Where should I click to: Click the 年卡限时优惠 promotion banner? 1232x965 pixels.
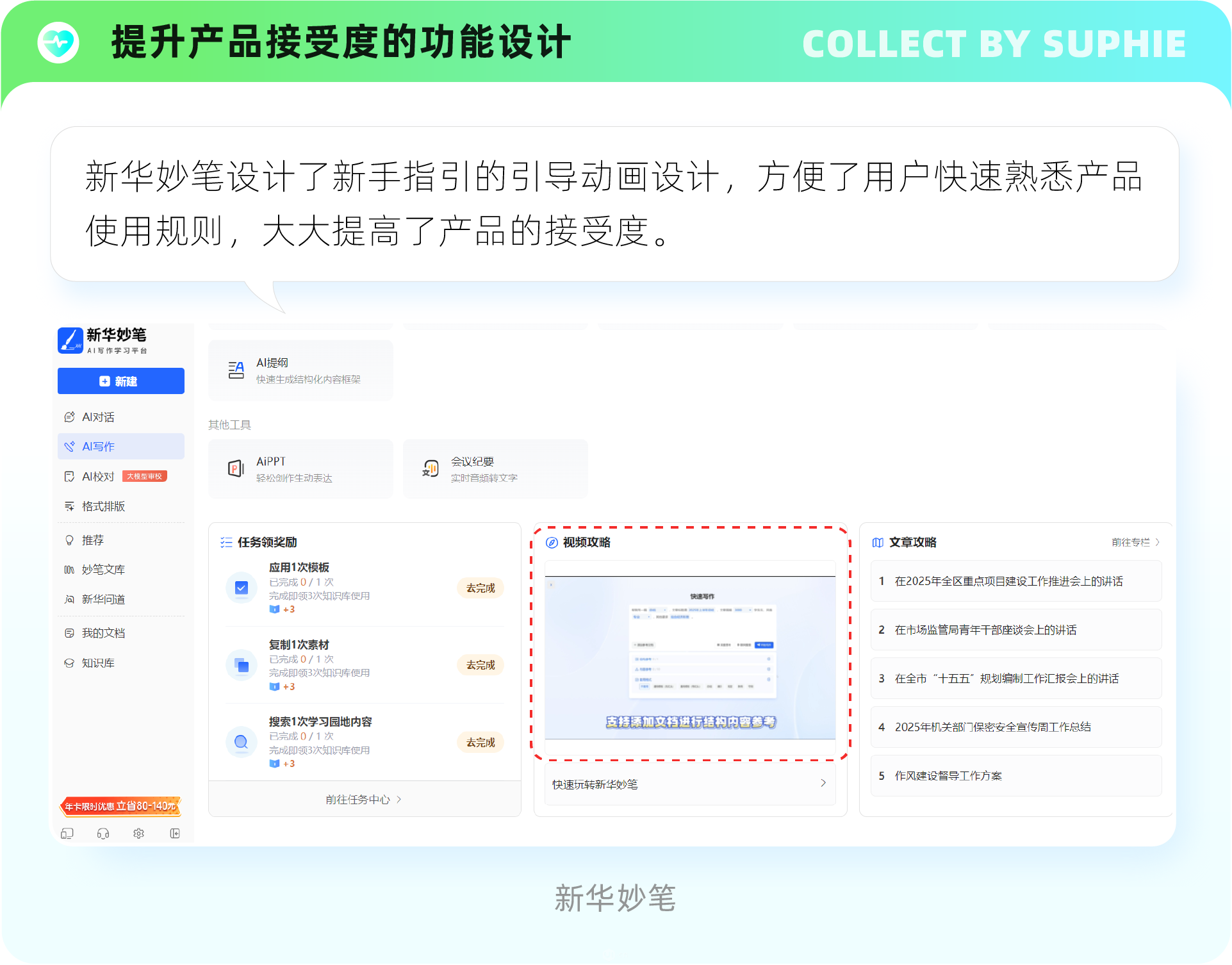point(120,806)
